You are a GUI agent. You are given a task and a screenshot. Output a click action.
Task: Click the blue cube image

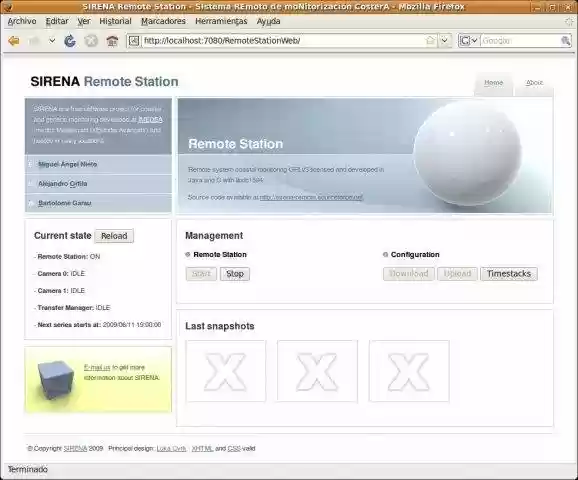[56, 380]
